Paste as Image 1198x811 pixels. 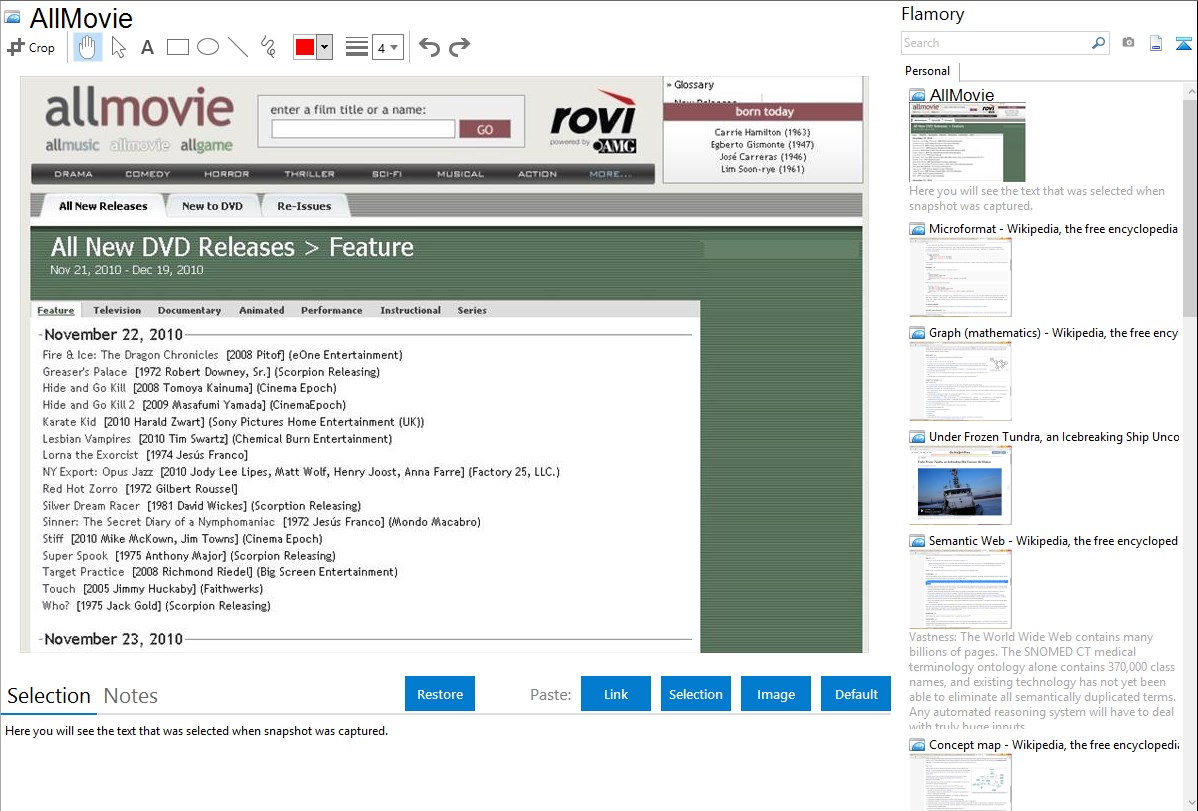[x=775, y=694]
